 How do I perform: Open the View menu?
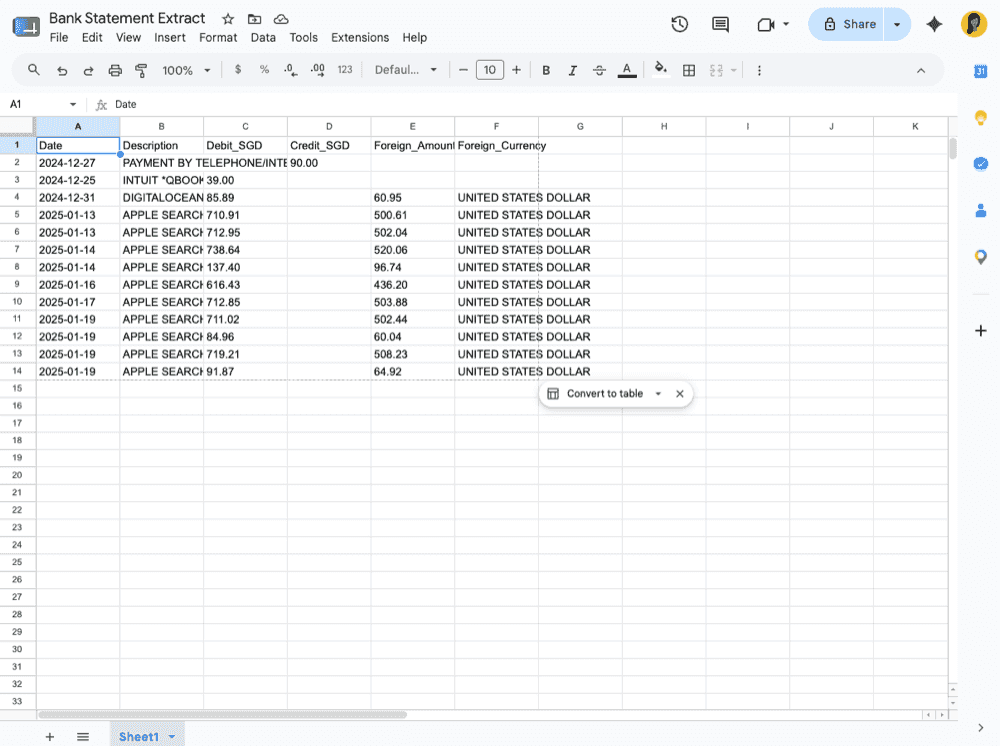128,38
